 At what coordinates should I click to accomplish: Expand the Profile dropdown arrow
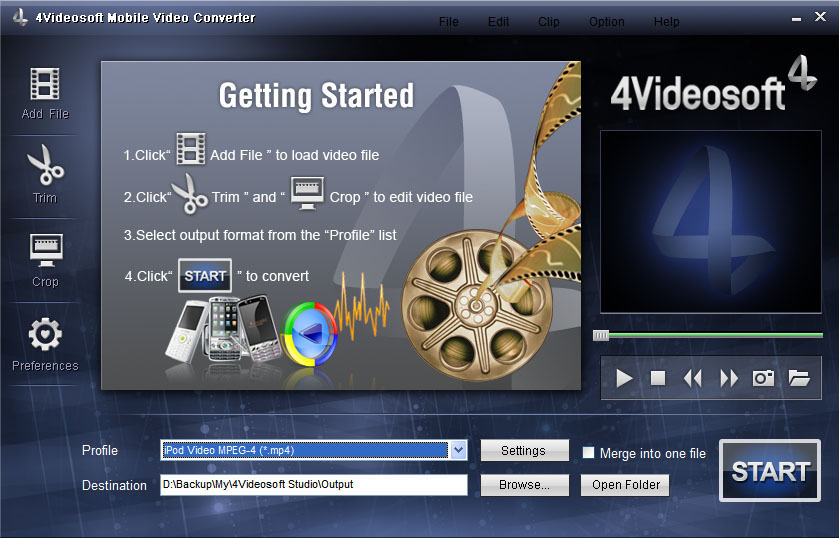[x=459, y=450]
